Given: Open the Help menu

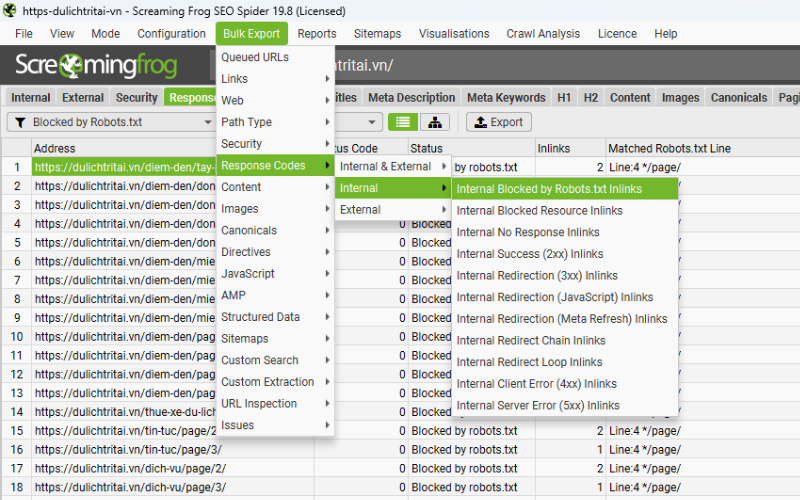Looking at the screenshot, I should pyautogui.click(x=666, y=34).
